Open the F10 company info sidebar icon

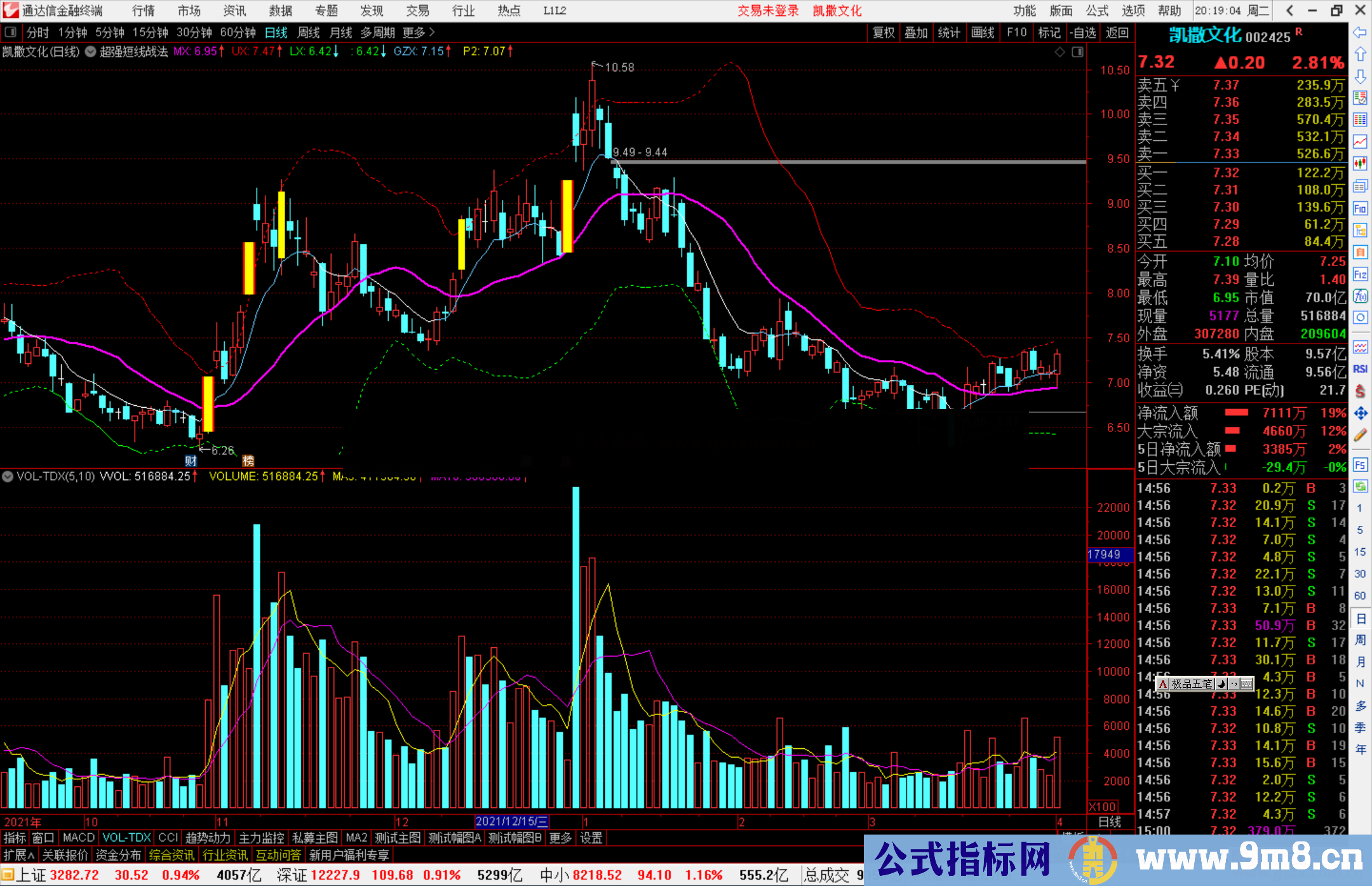pos(1360,208)
